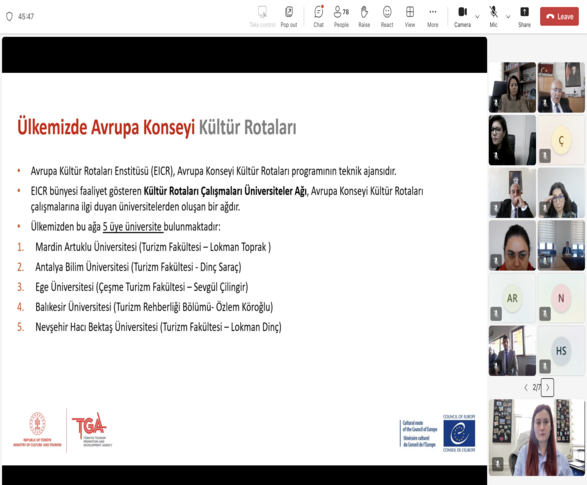Click the Ministry of Culture and Tourism logo
Viewport: 587px width, 485px height.
37,430
